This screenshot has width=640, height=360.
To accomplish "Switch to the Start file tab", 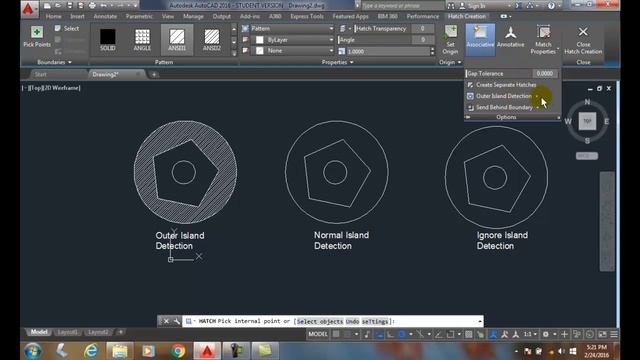I will click(40, 74).
